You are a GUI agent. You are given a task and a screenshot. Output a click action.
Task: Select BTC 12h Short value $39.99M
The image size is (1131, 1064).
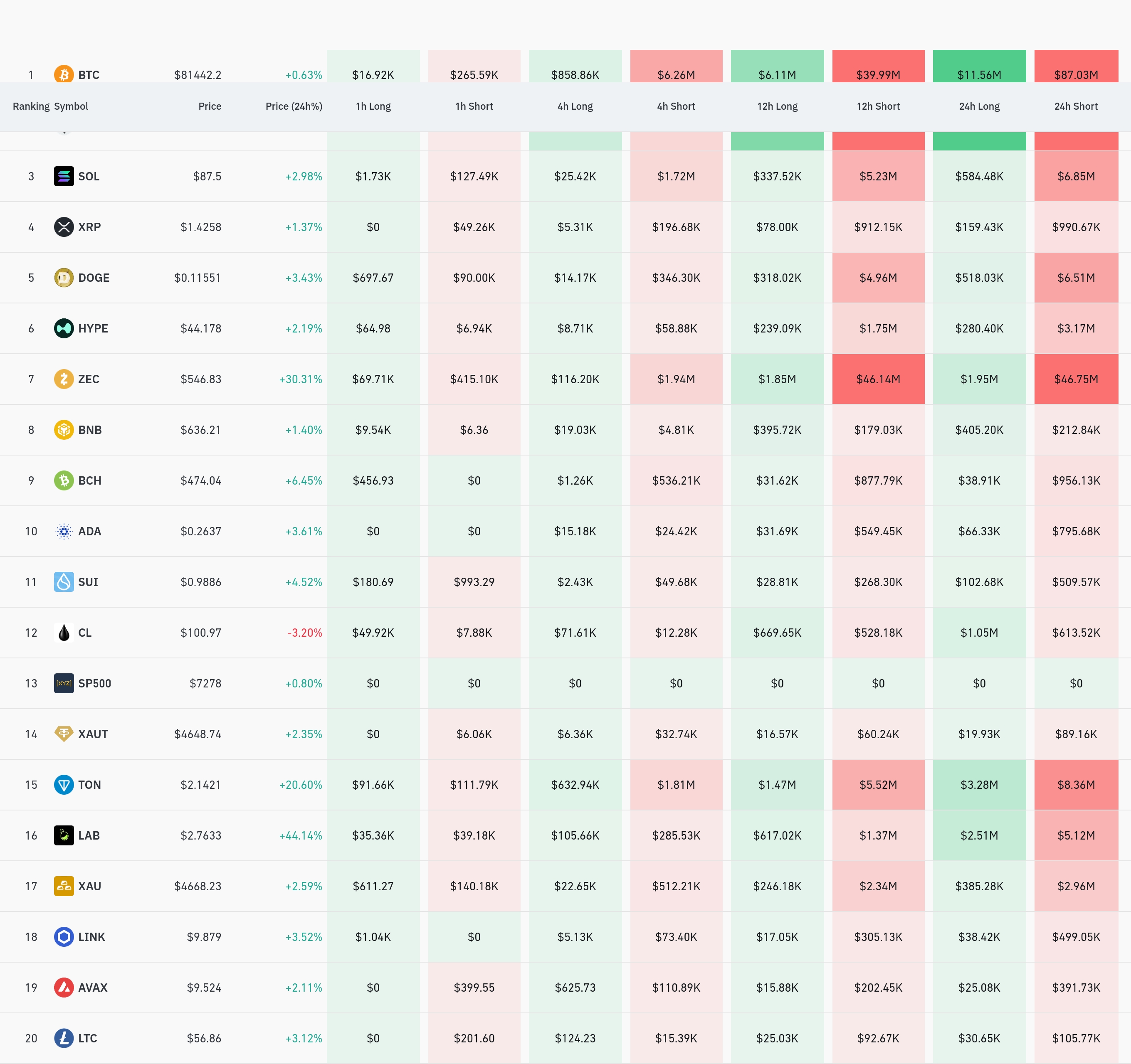click(x=879, y=75)
